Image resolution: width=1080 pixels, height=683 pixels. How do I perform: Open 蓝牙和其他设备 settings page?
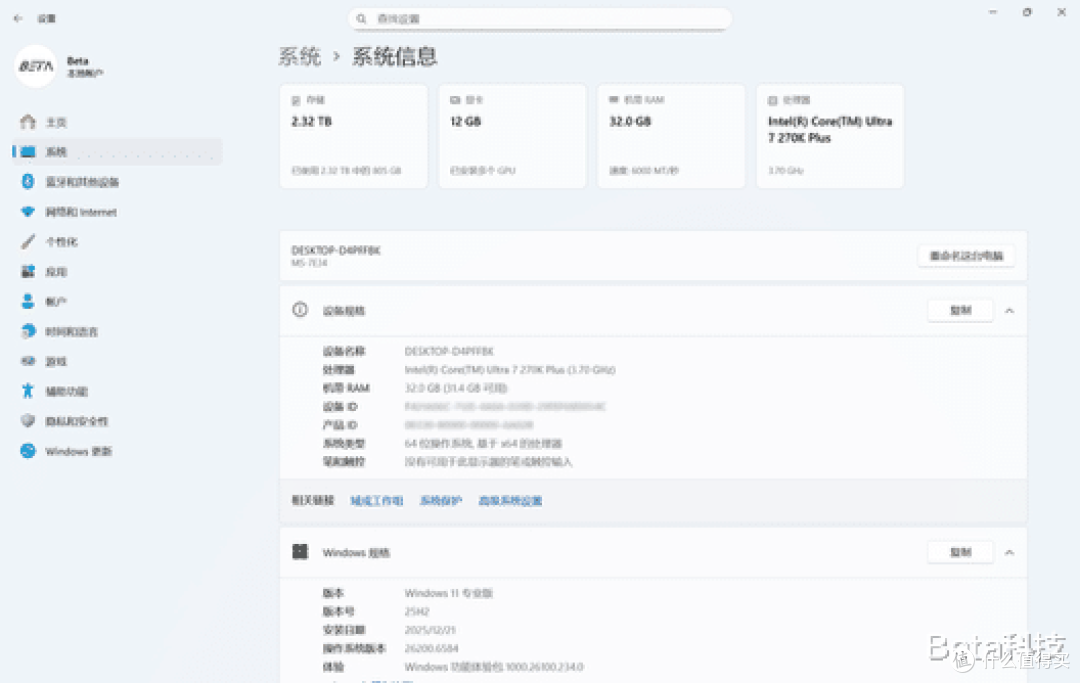(x=117, y=182)
